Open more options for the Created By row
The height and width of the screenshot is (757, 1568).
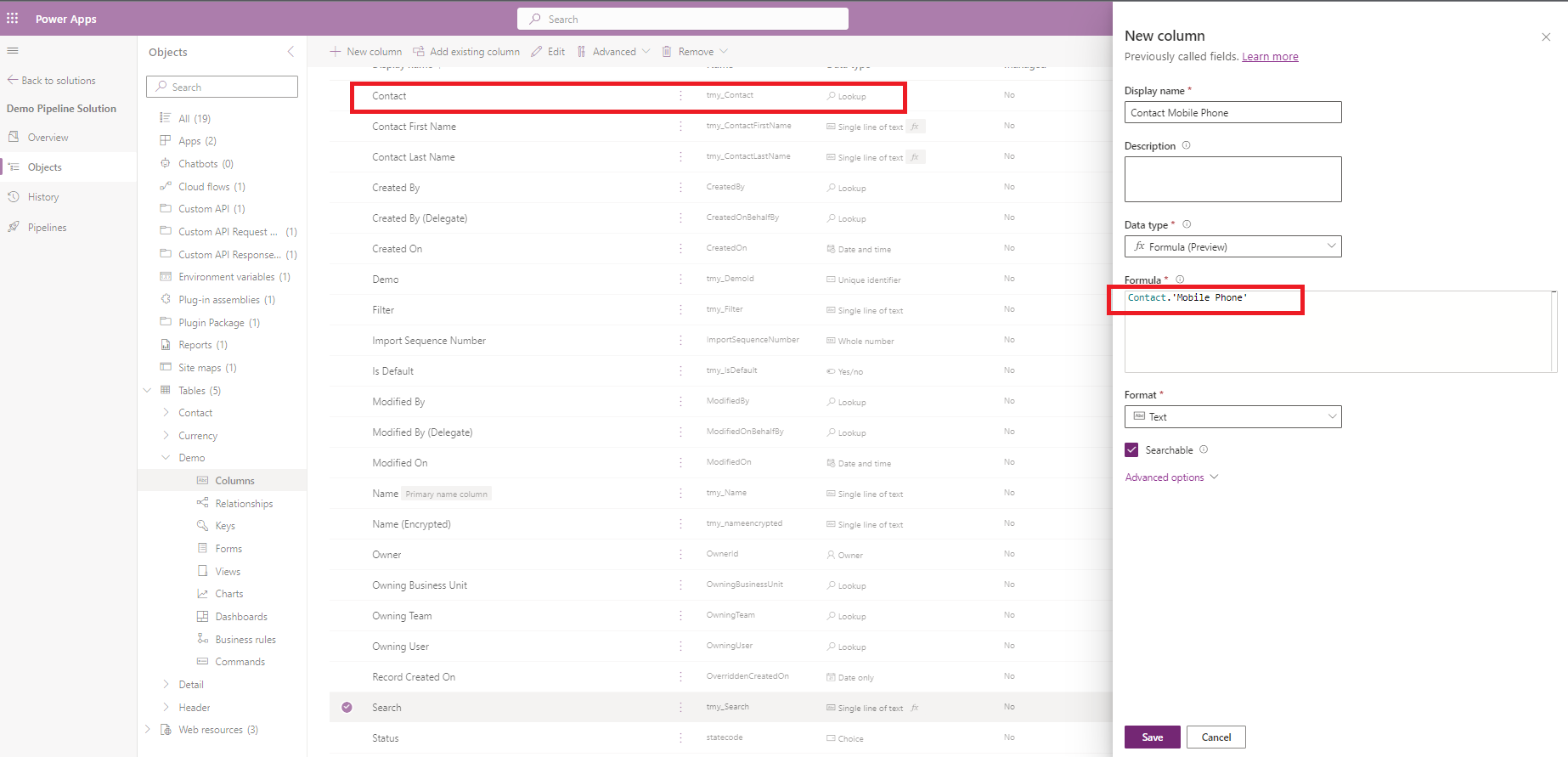pyautogui.click(x=680, y=188)
